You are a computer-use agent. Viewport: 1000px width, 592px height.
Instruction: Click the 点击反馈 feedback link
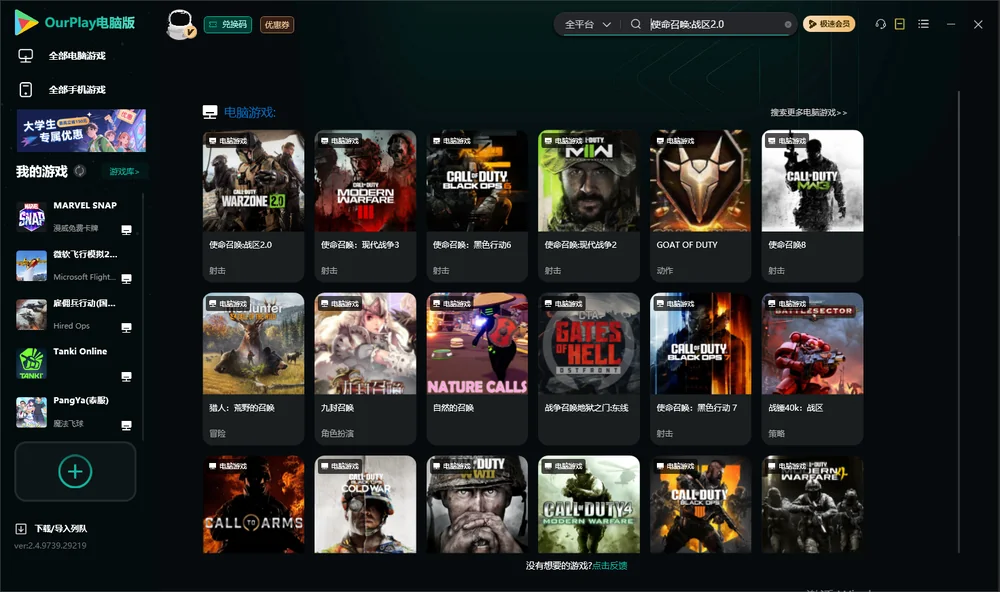click(610, 565)
